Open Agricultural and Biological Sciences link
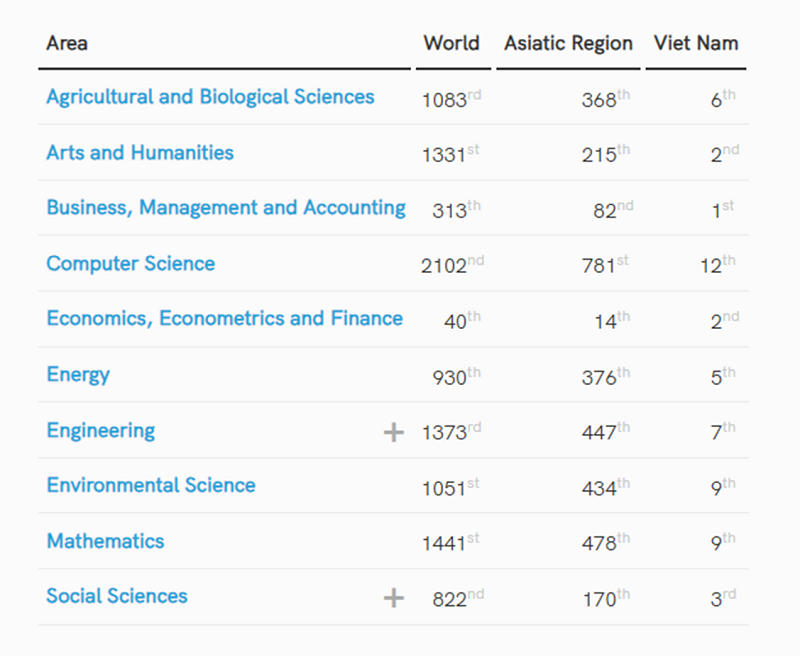This screenshot has width=800, height=656. tap(210, 97)
